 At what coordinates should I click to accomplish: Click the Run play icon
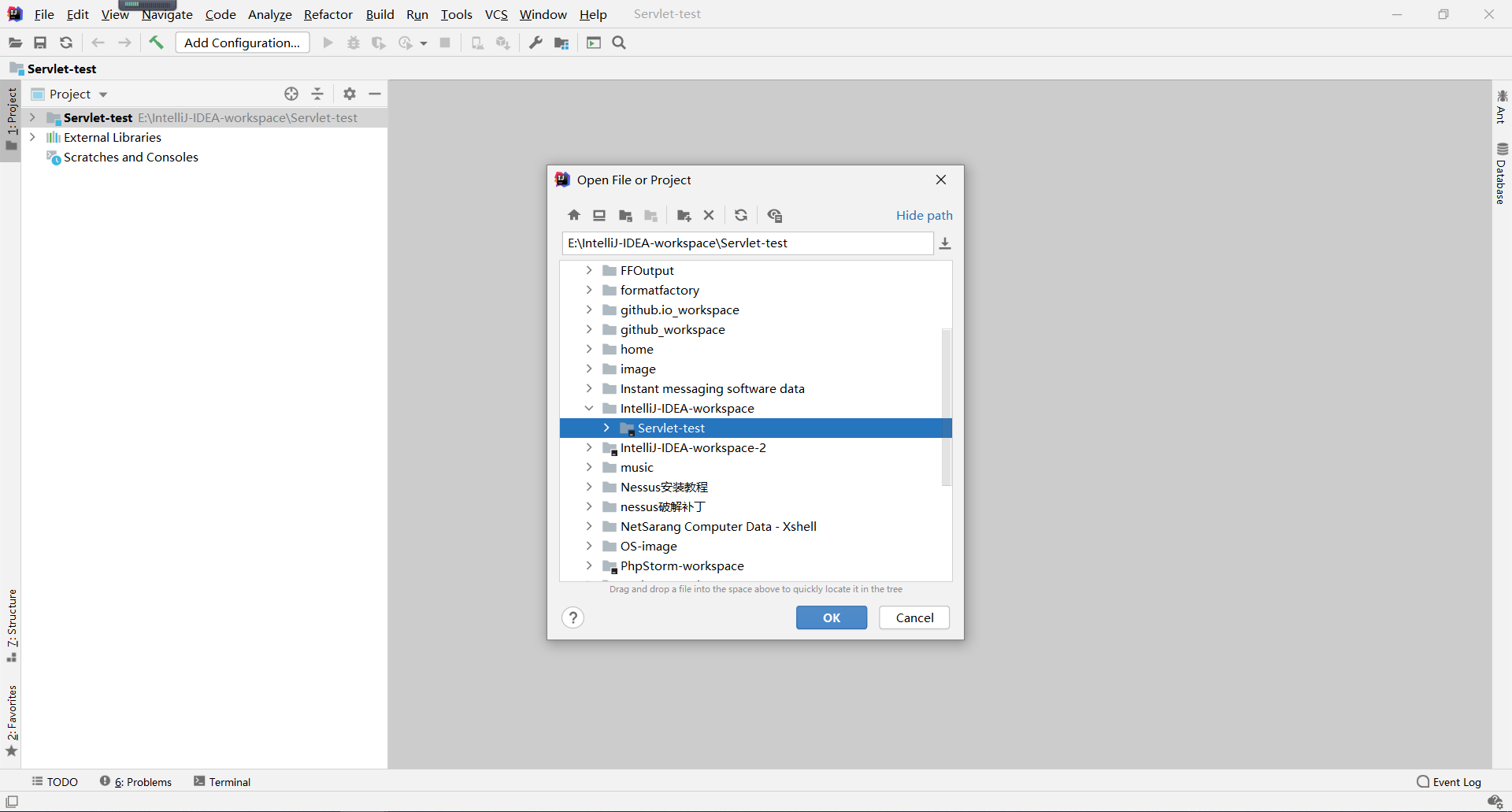(328, 43)
